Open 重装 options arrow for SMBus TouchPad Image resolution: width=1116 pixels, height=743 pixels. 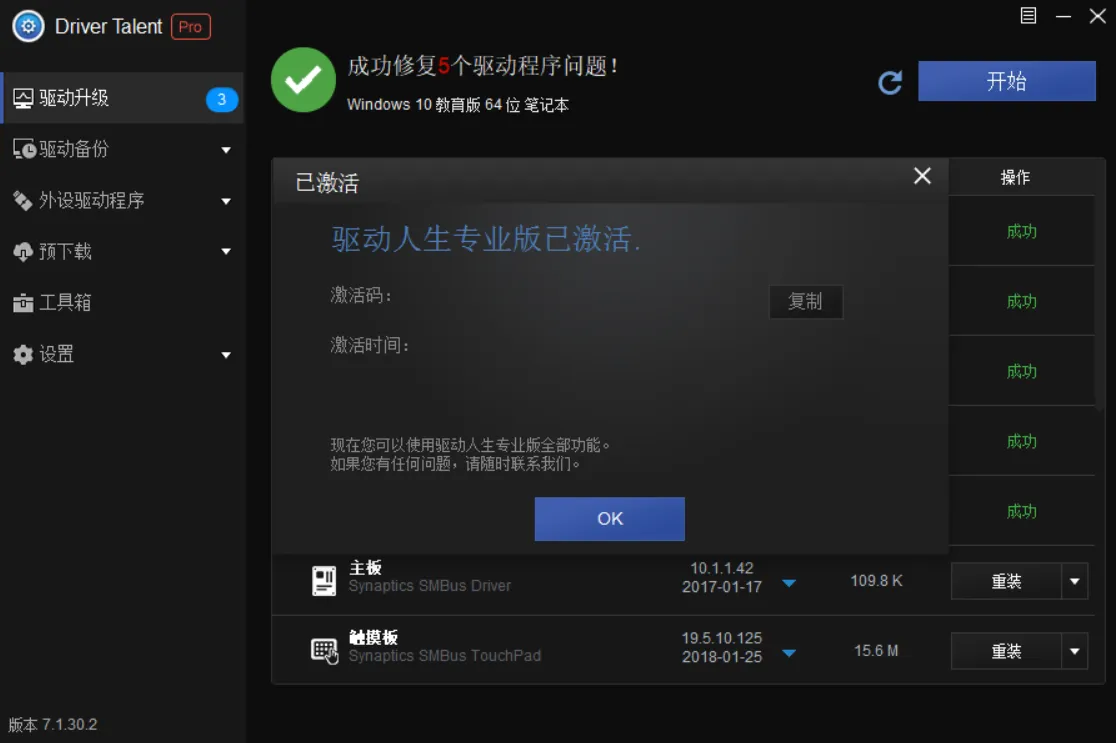(1075, 651)
